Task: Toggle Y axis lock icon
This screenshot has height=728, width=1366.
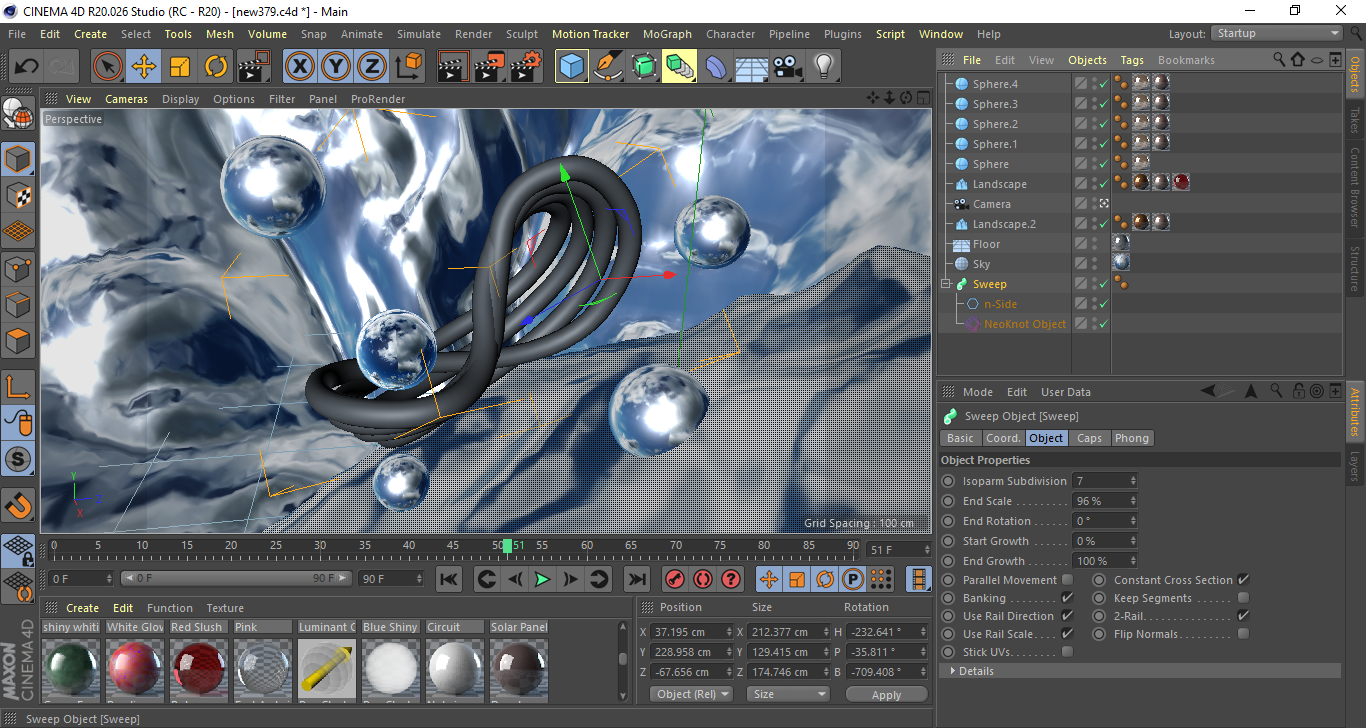Action: pyautogui.click(x=336, y=67)
